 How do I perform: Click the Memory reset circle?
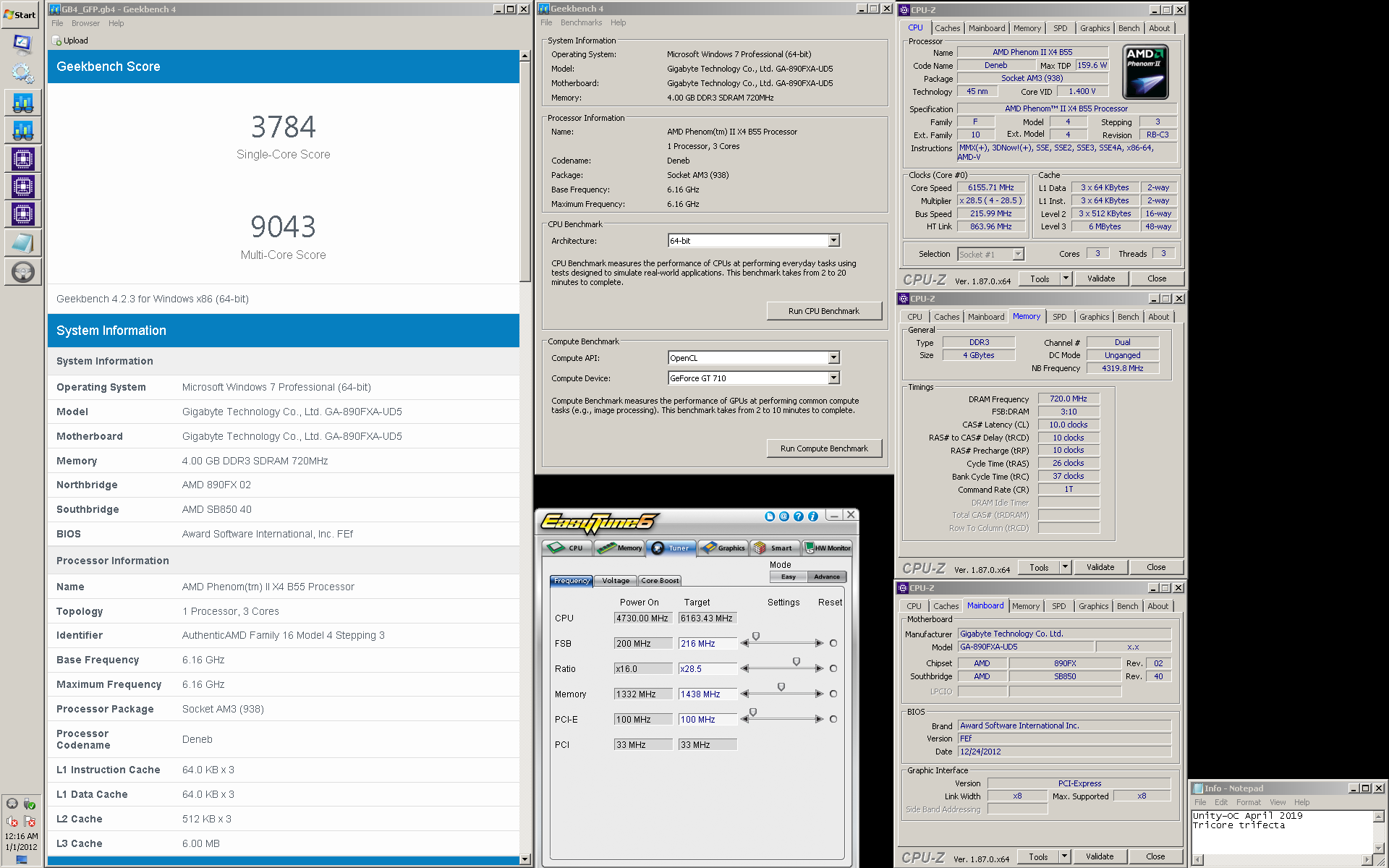(833, 694)
